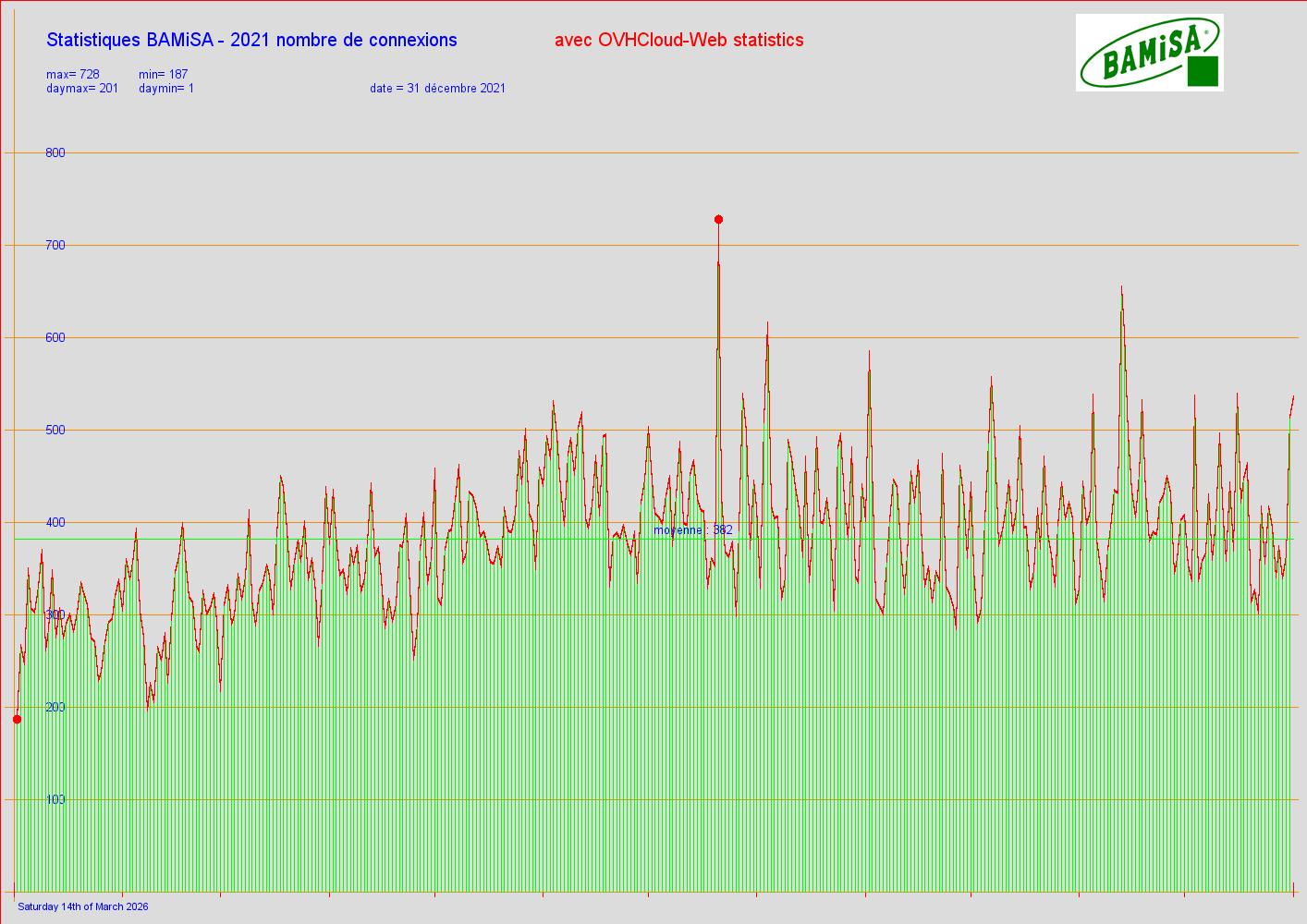The image size is (1307, 924).
Task: Select the 'max= 728' label
Action: pos(73,74)
